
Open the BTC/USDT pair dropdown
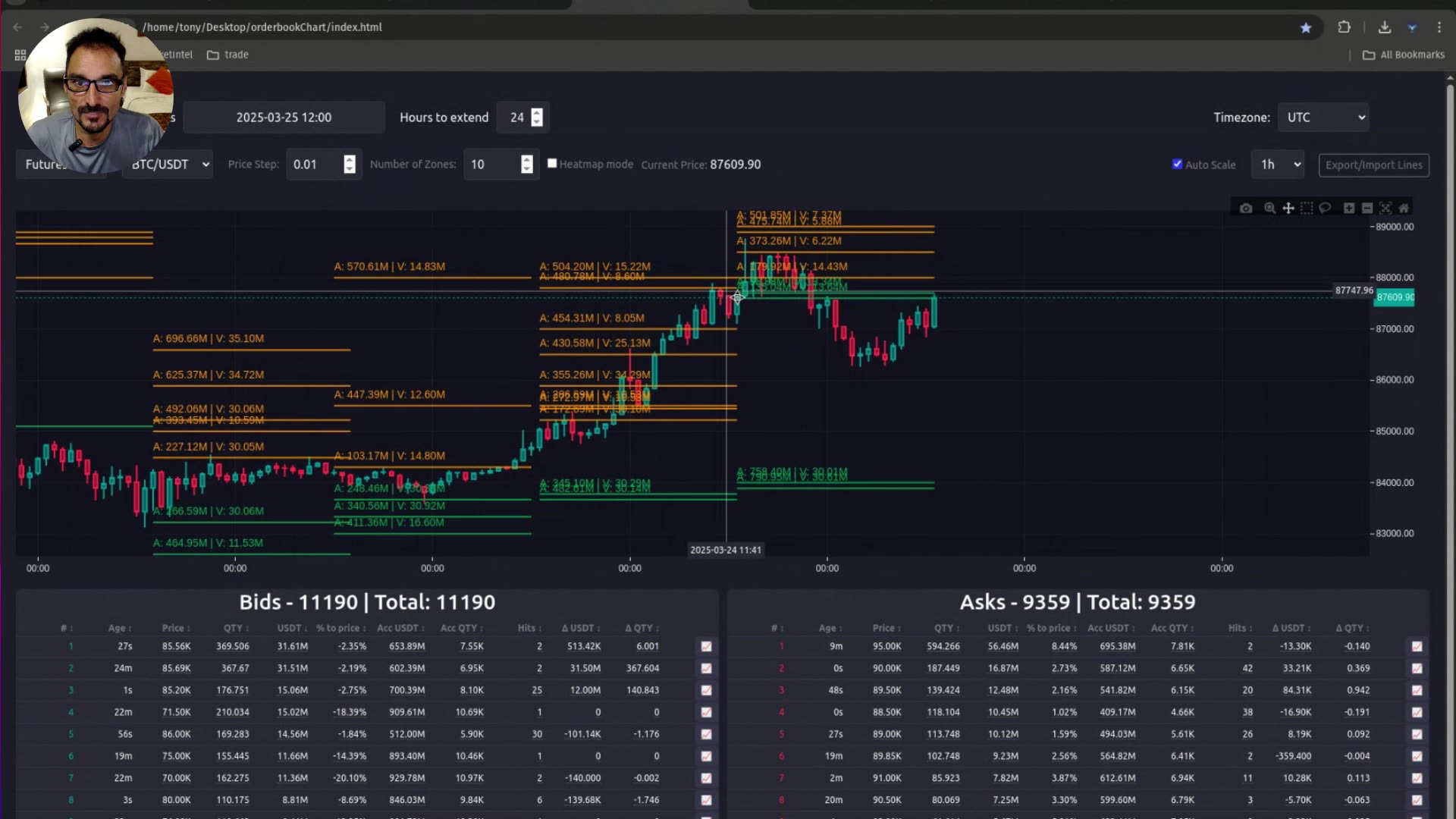pos(167,164)
